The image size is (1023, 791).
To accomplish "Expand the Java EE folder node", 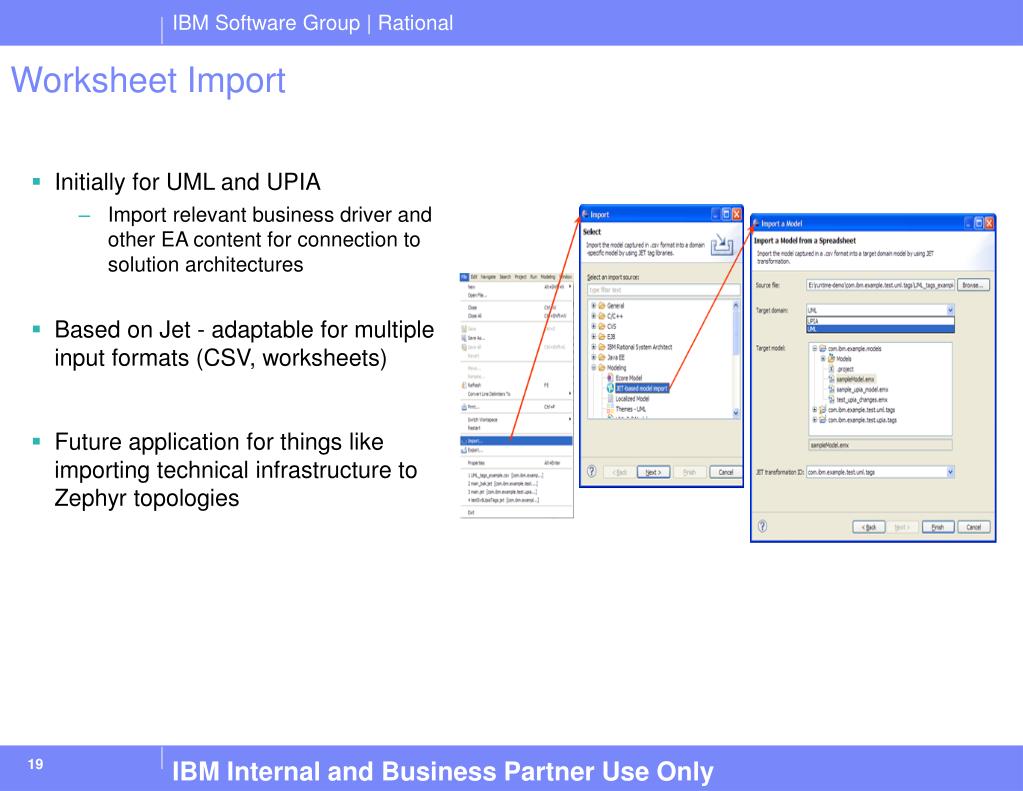I will tap(594, 357).
